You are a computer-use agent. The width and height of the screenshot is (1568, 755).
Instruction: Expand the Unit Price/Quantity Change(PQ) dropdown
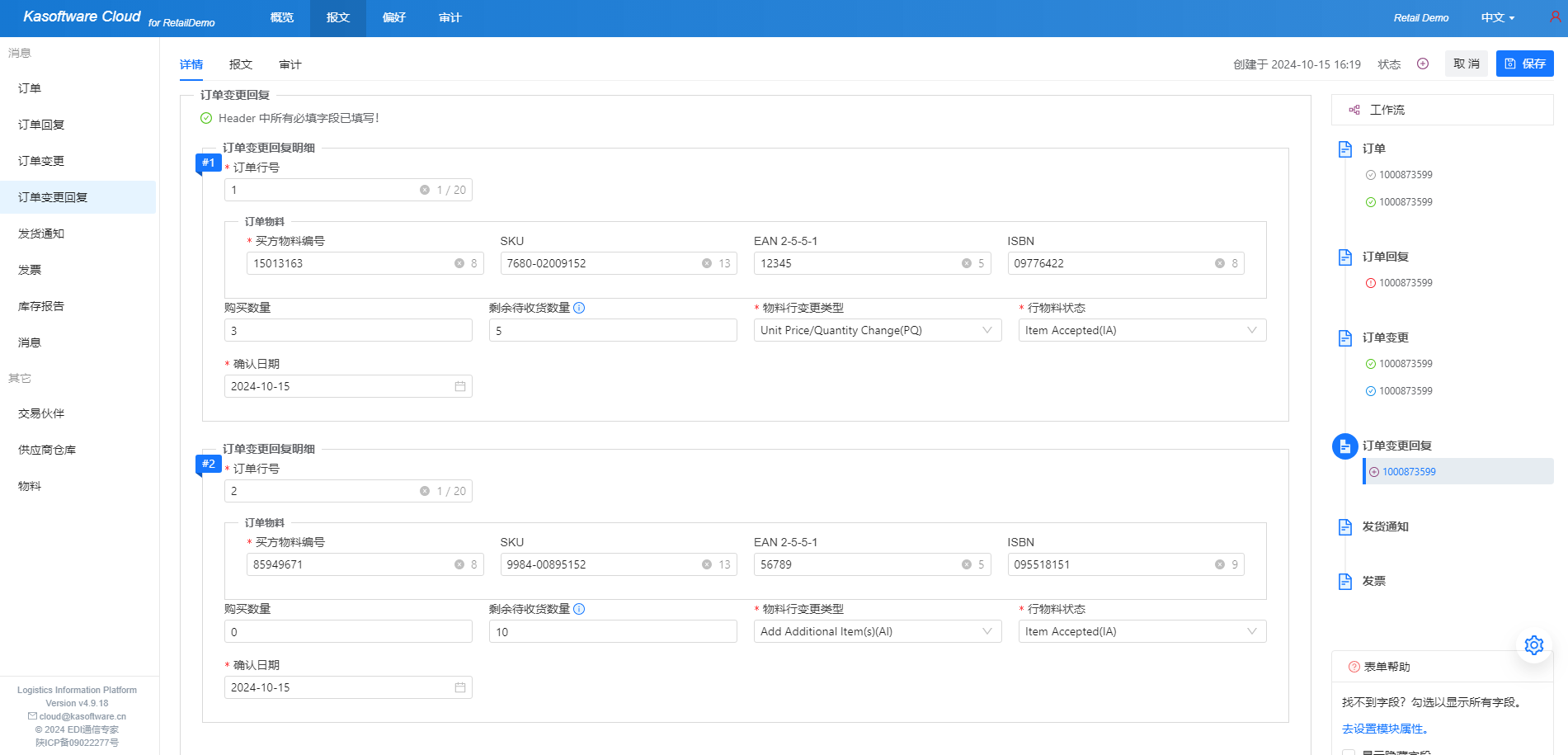pos(877,330)
